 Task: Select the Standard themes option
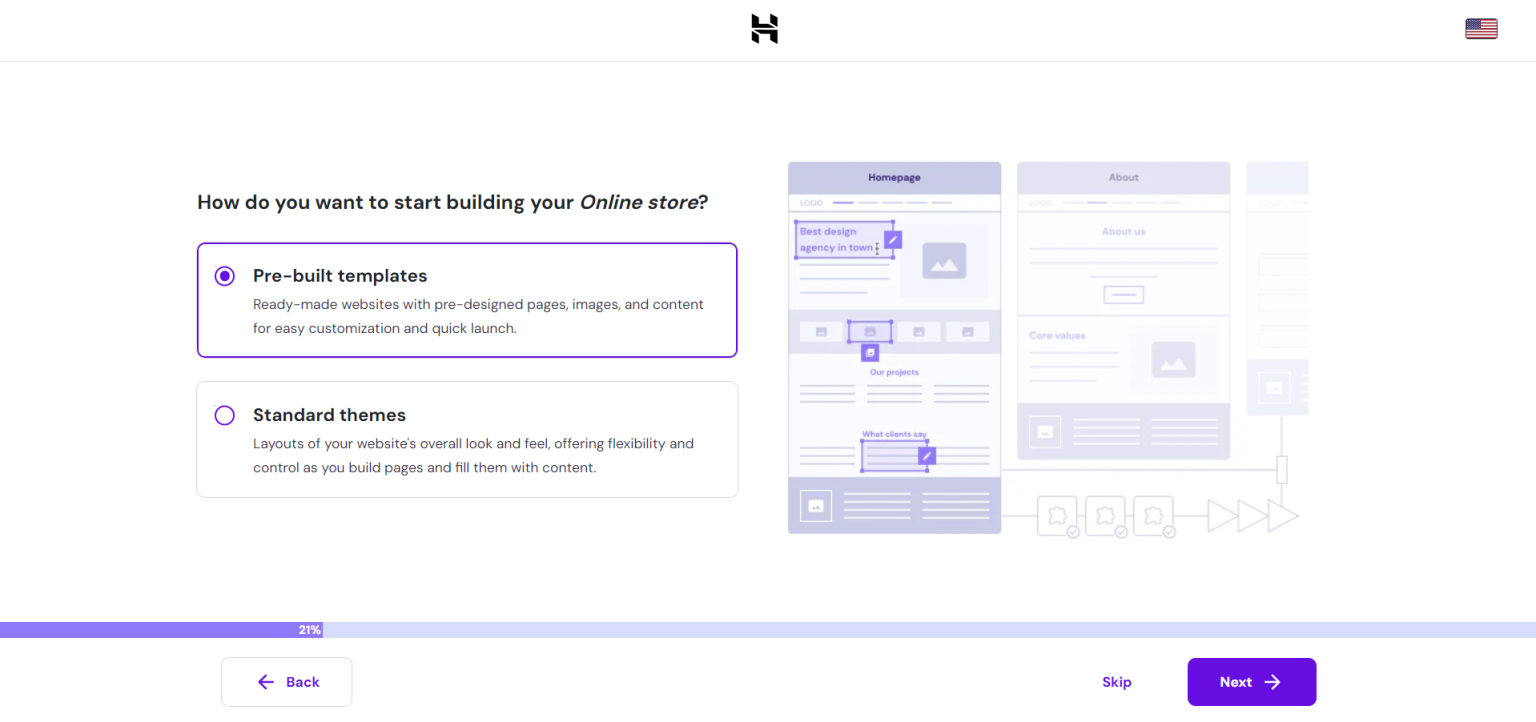coord(467,439)
